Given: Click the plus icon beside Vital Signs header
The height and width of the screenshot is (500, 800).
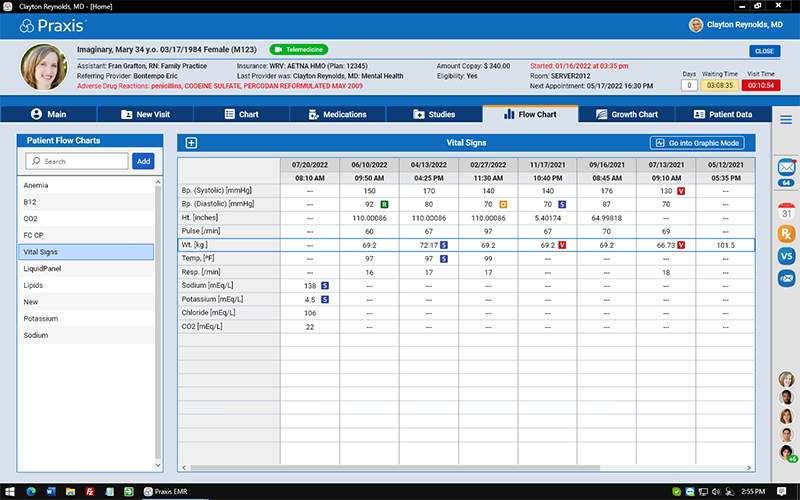Looking at the screenshot, I should tap(191, 143).
